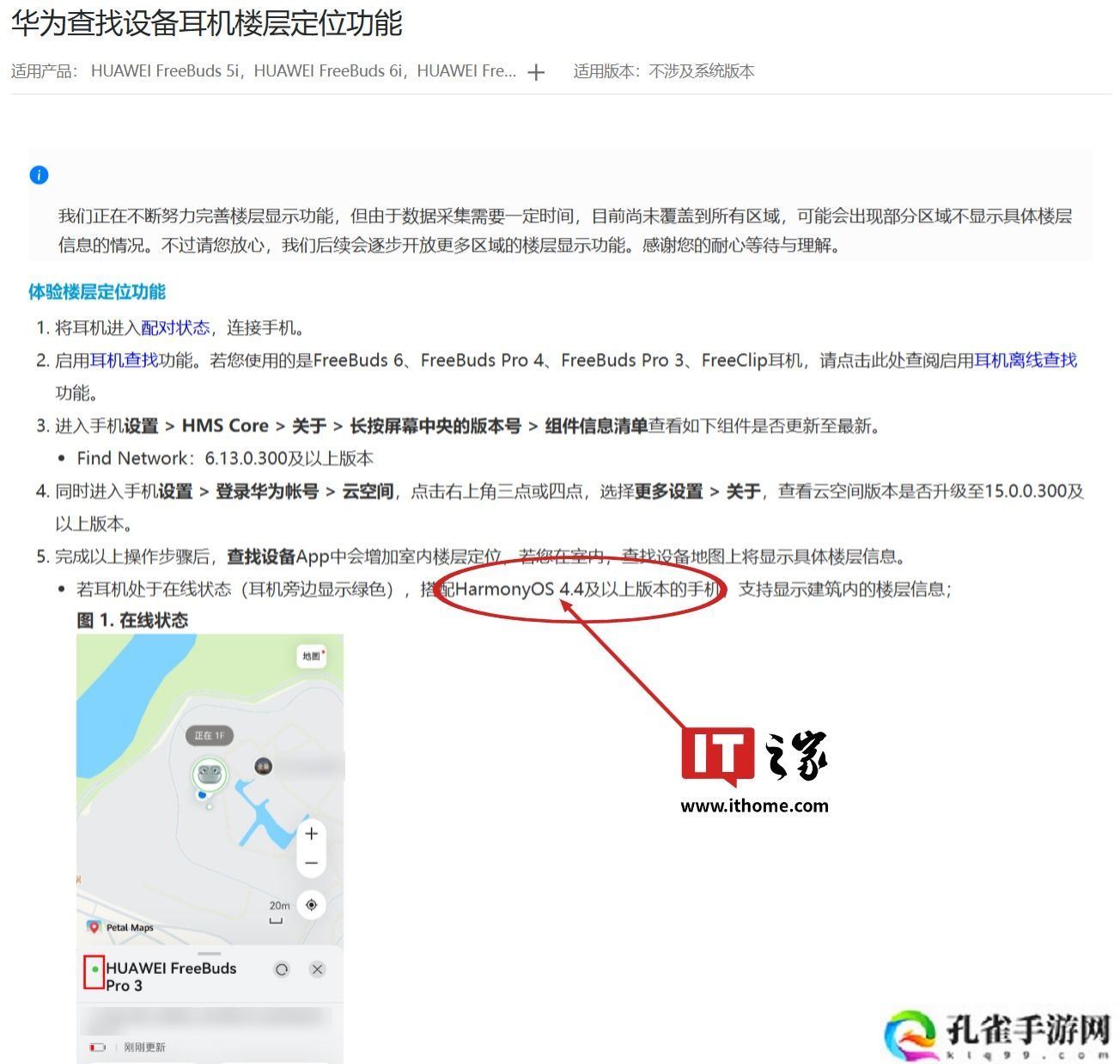This screenshot has height=1064, width=1120.
Task: Click the Find Network version bullet text
Action: coord(225,458)
